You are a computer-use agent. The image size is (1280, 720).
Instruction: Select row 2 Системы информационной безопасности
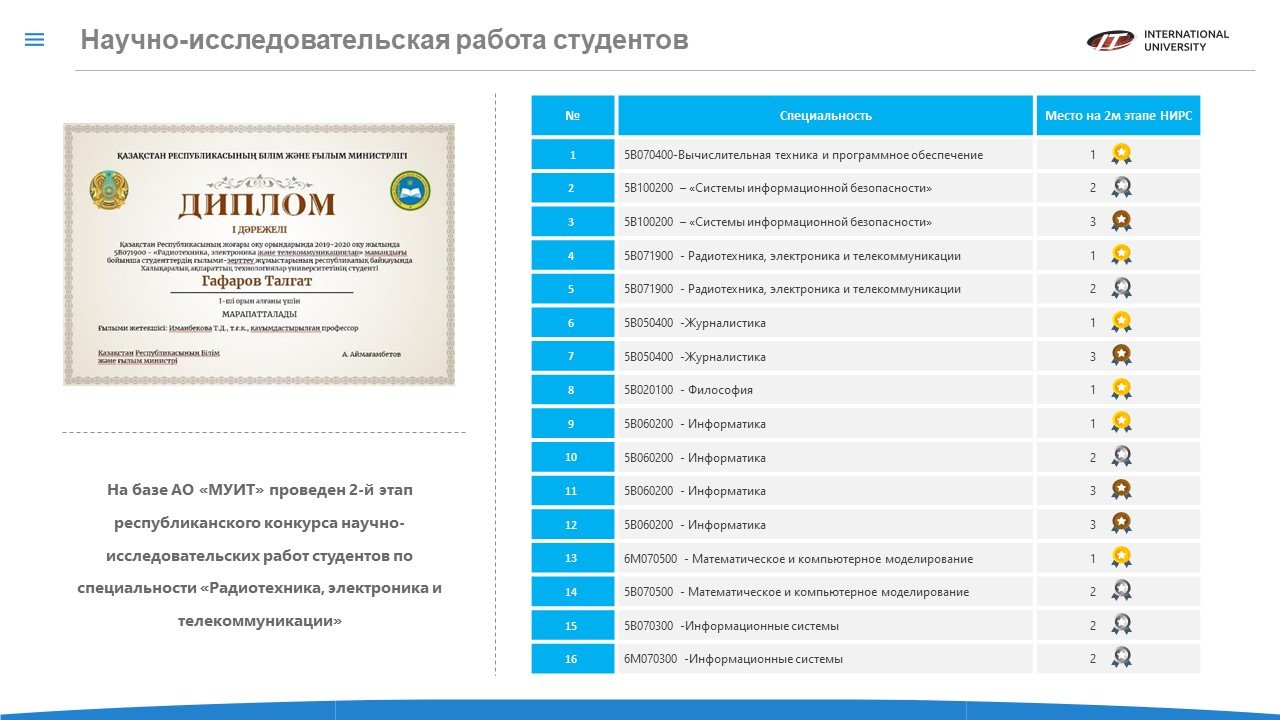(825, 188)
